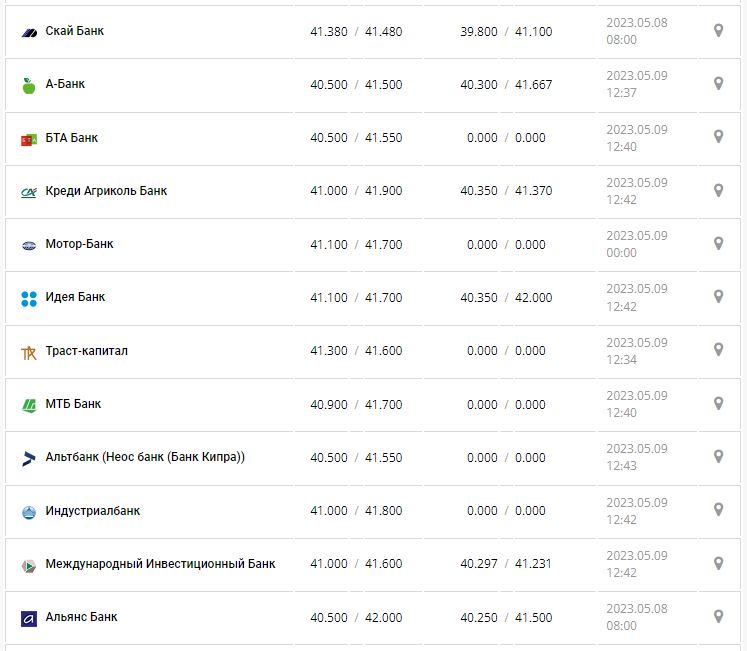Open the map pin for Траст-капитал
747x651 pixels.
coord(718,350)
